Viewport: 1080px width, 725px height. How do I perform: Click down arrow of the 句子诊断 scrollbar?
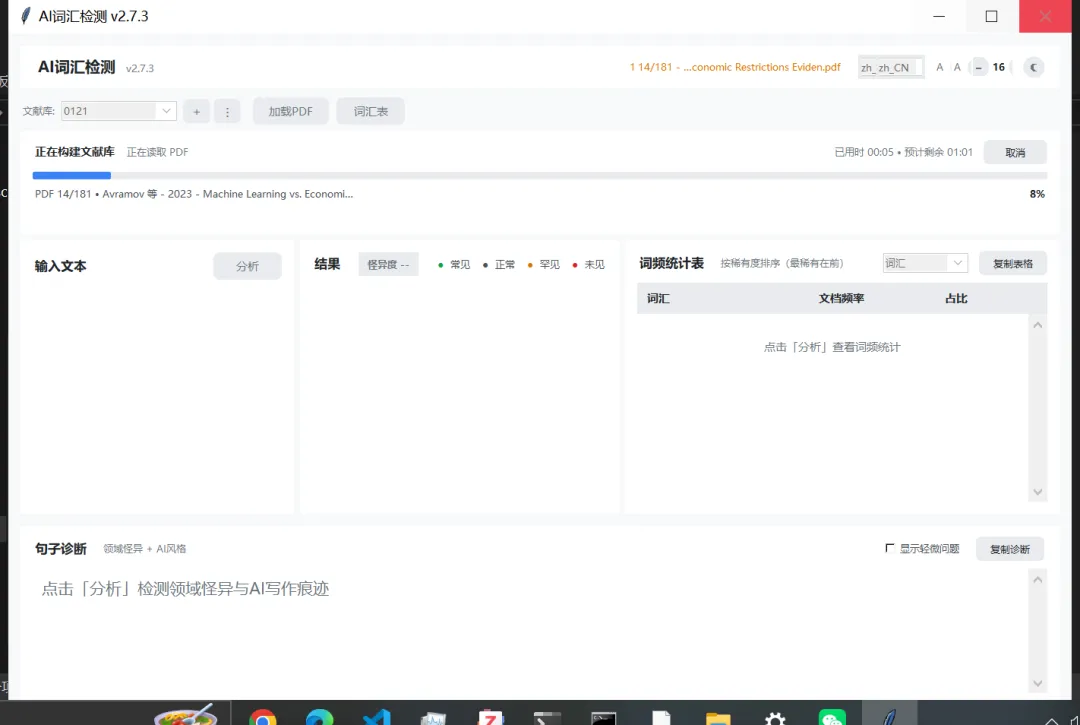pos(1037,683)
